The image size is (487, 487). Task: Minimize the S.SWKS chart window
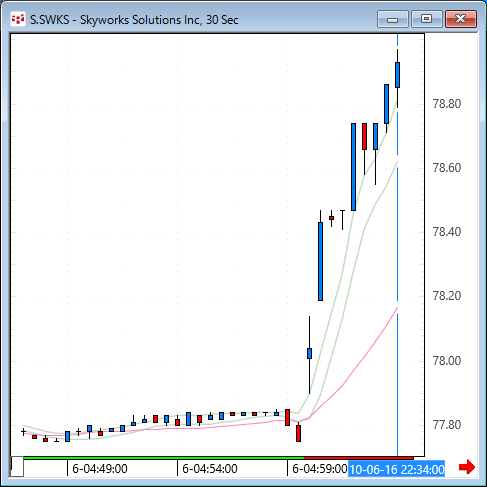click(x=393, y=19)
